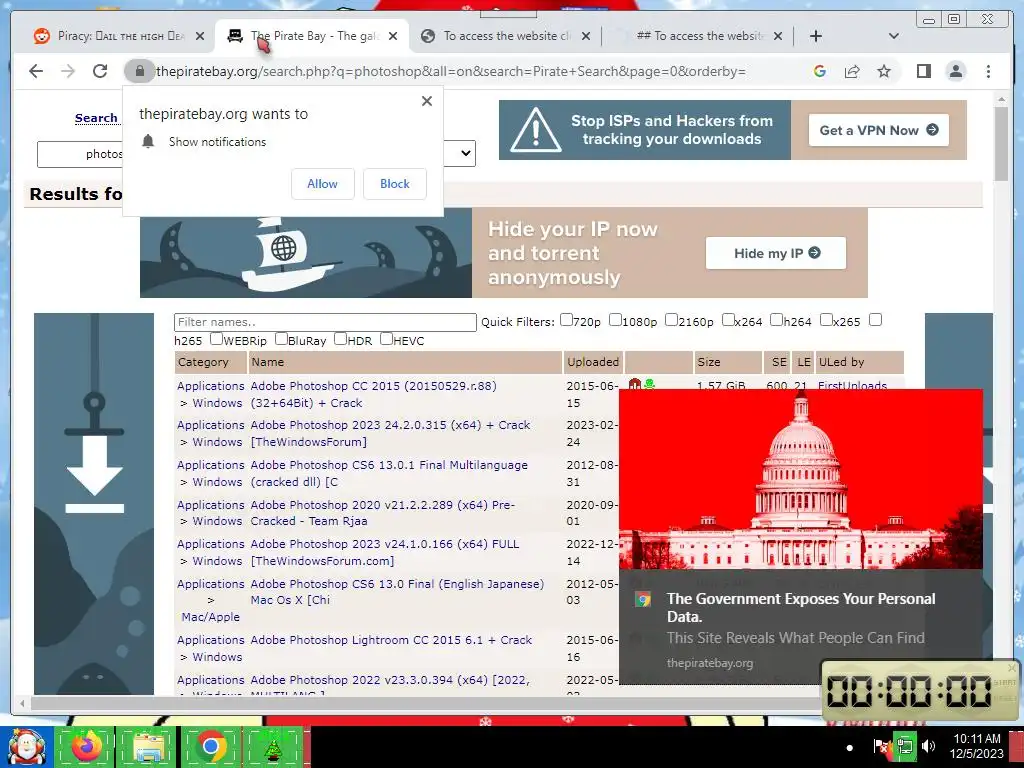Expand the tab search chevron

[x=894, y=36]
